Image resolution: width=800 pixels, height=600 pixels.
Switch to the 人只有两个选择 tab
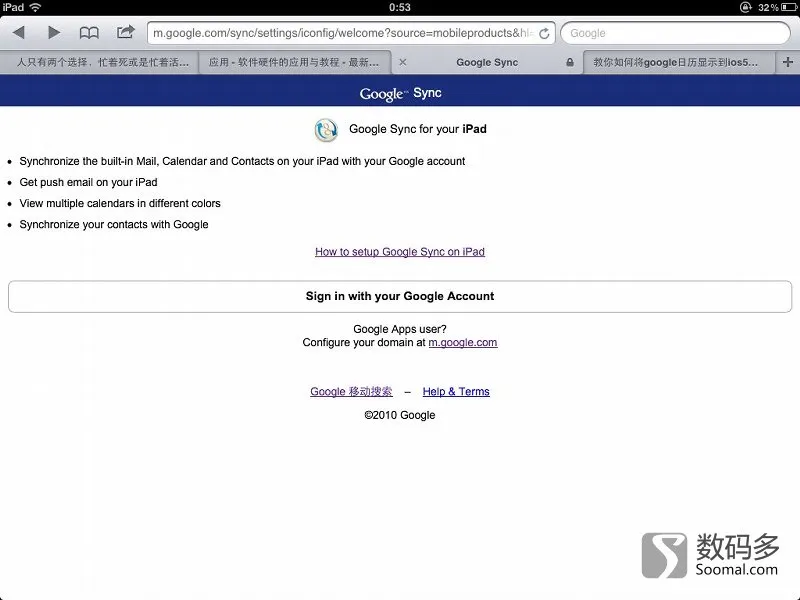(99, 62)
